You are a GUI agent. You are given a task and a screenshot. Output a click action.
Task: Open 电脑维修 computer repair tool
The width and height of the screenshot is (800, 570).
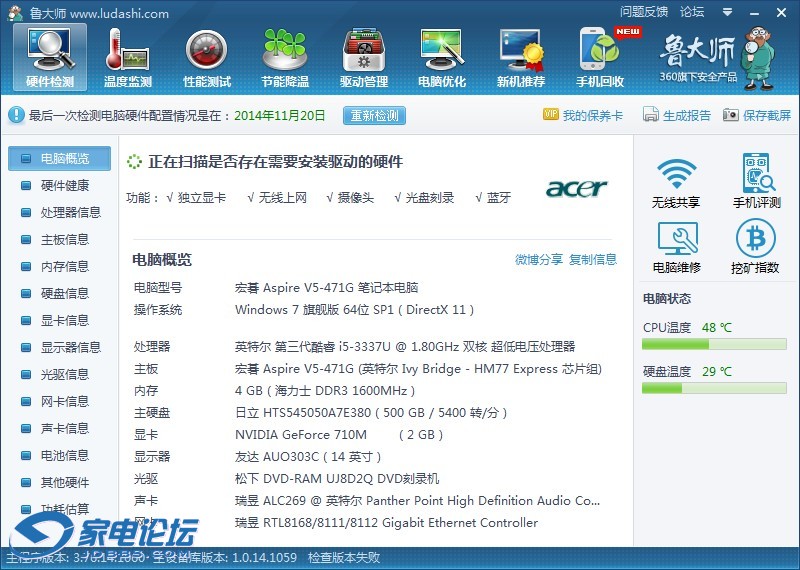[676, 247]
